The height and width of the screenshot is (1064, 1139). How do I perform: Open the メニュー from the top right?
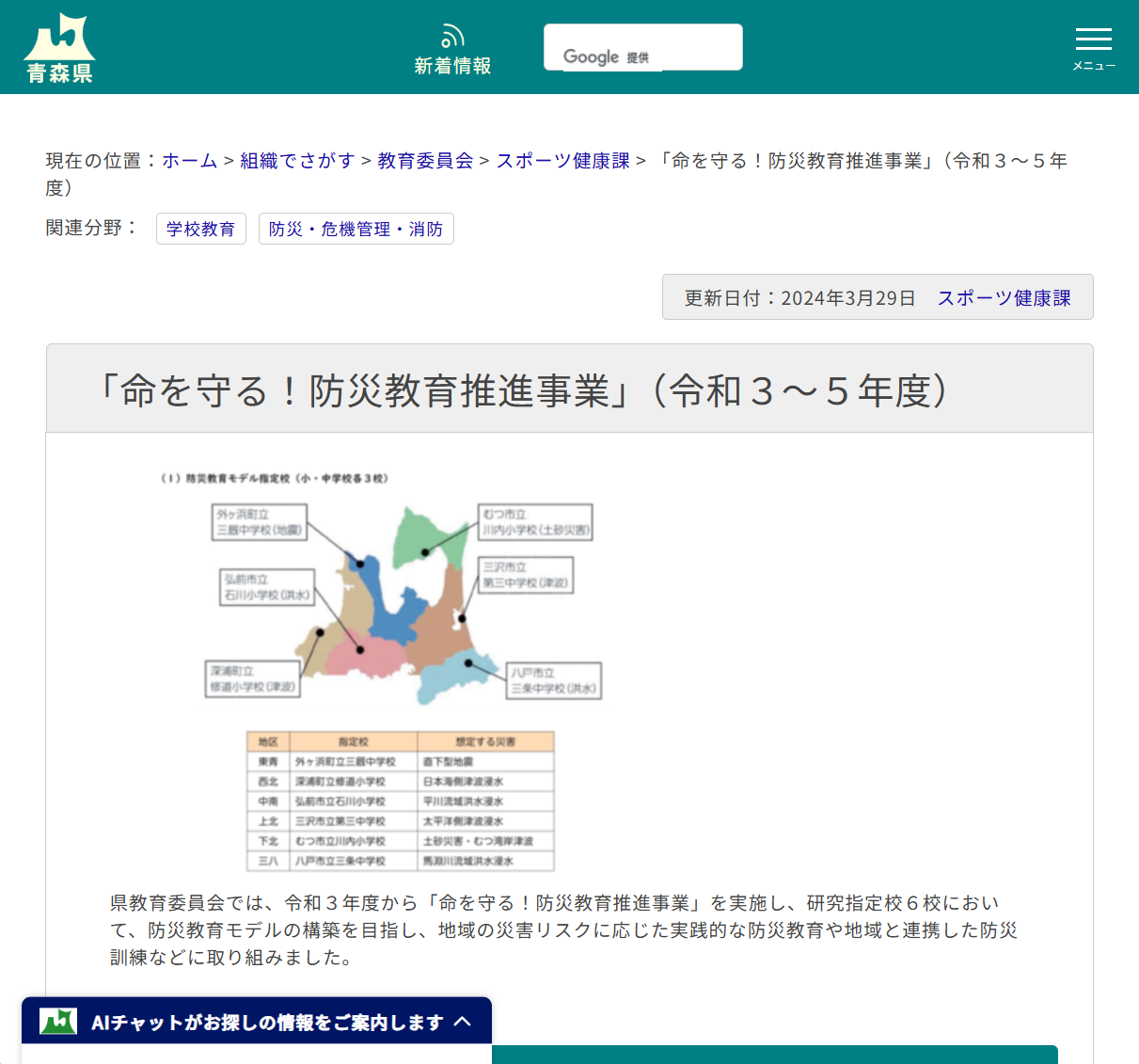pyautogui.click(x=1093, y=45)
